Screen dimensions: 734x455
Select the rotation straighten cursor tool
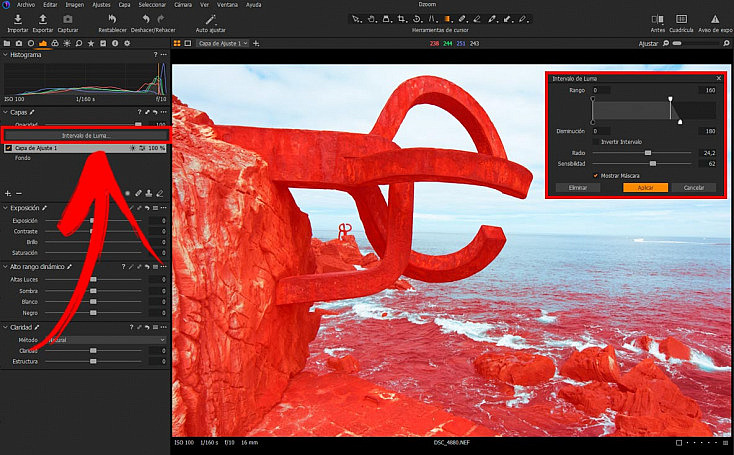[417, 19]
